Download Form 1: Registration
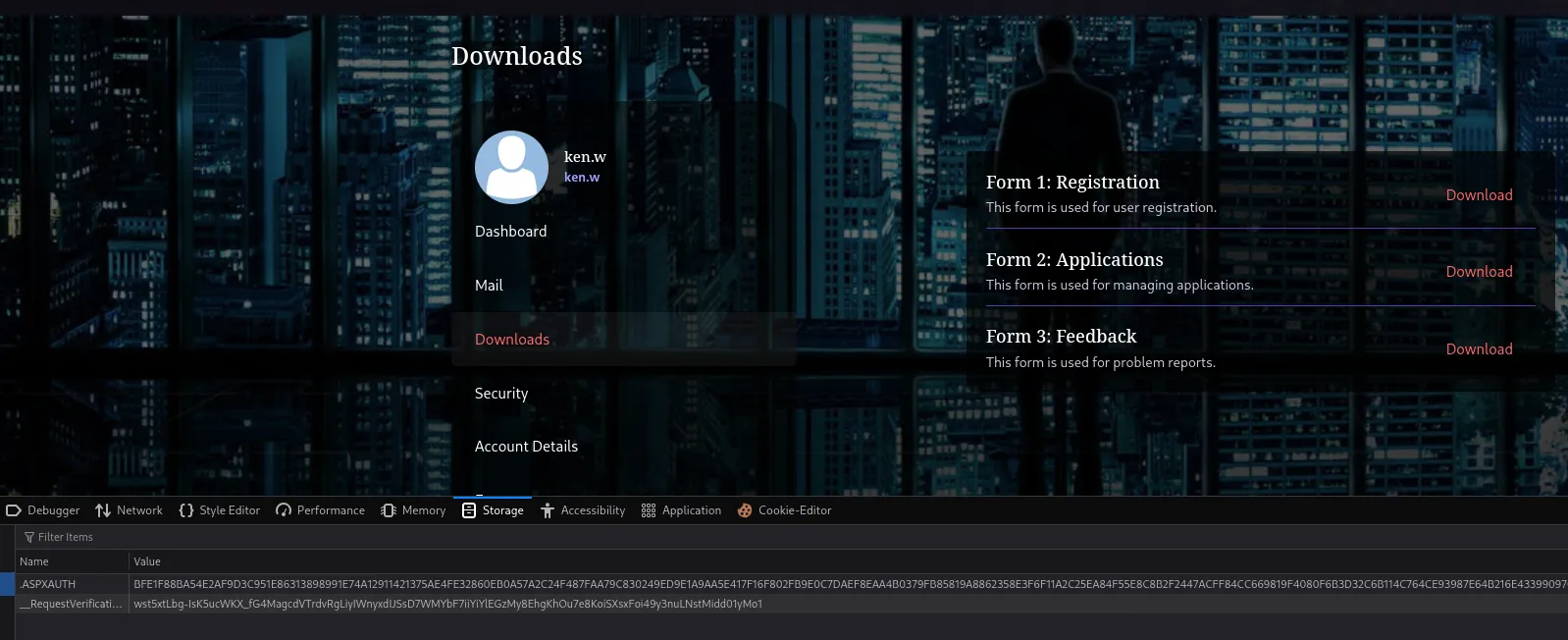The width and height of the screenshot is (1568, 640). pyautogui.click(x=1479, y=195)
